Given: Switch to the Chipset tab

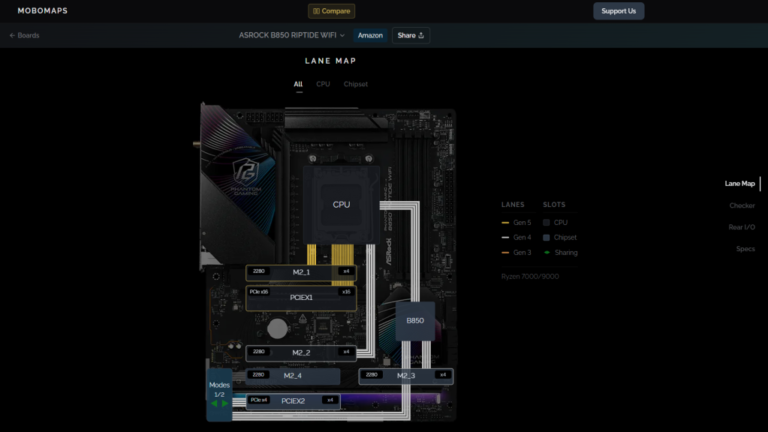Looking at the screenshot, I should [x=356, y=84].
